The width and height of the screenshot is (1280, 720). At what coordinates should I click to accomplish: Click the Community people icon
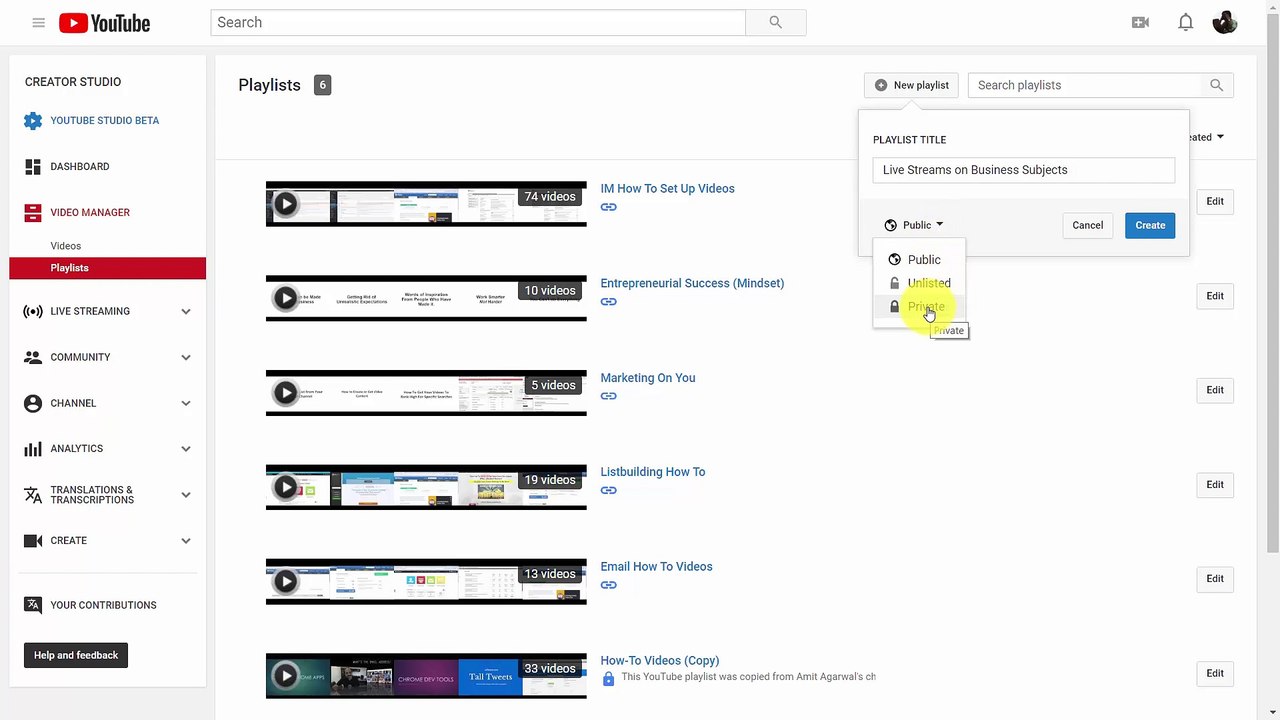pyautogui.click(x=33, y=357)
